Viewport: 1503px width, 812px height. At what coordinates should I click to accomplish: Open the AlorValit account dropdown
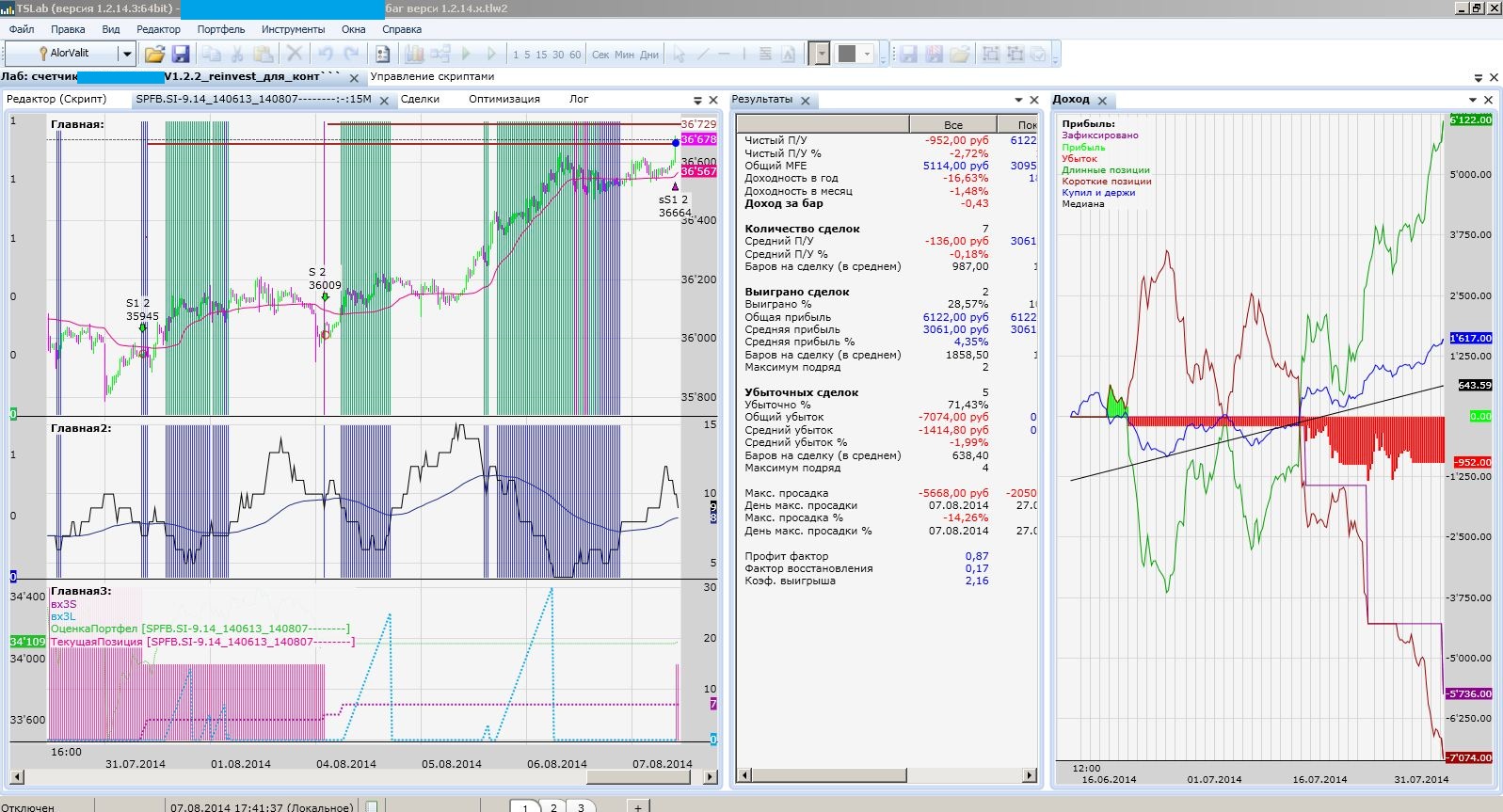(126, 54)
